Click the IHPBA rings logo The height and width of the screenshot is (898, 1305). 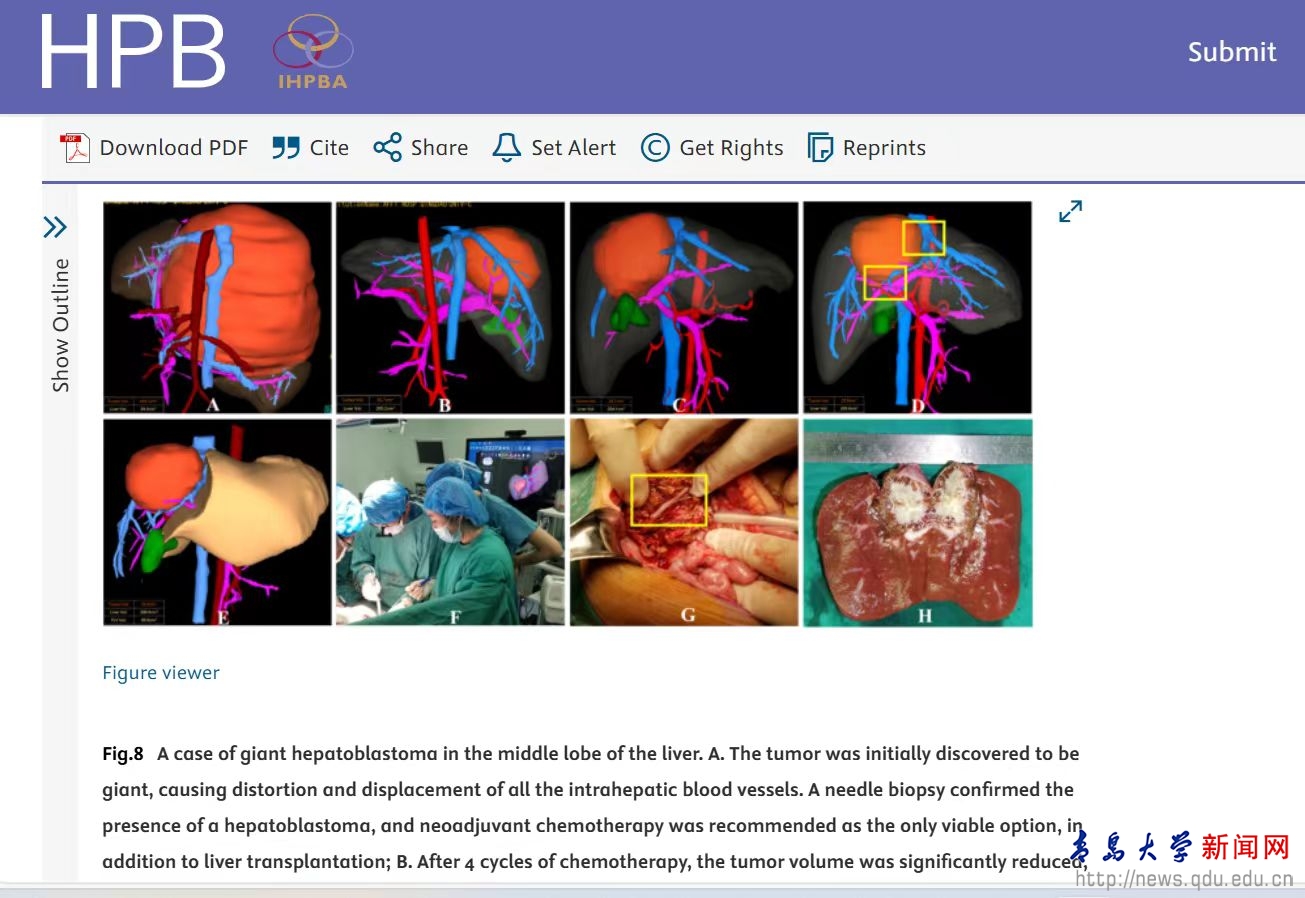(312, 52)
